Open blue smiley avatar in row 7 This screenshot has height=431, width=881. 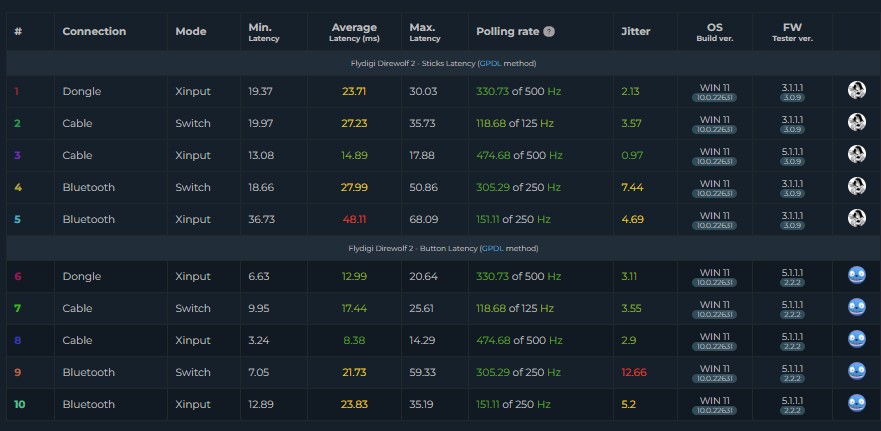point(856,307)
